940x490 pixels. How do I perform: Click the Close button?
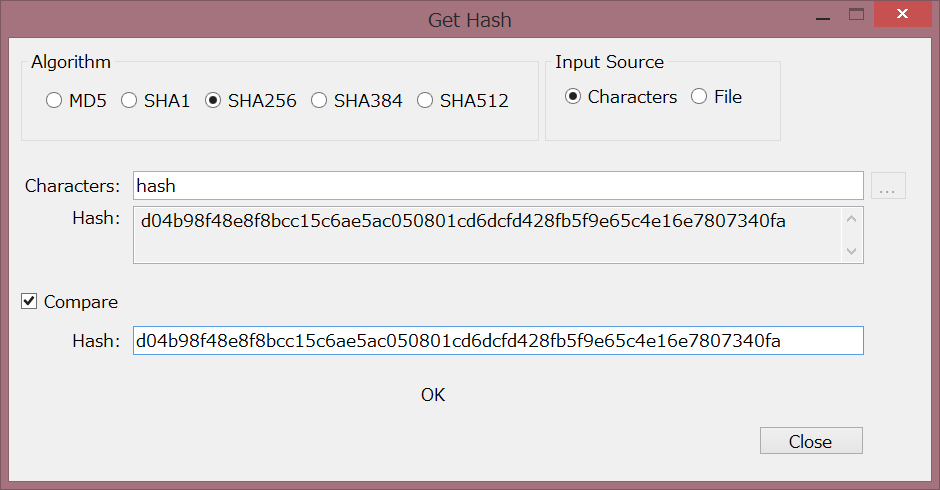tap(811, 441)
